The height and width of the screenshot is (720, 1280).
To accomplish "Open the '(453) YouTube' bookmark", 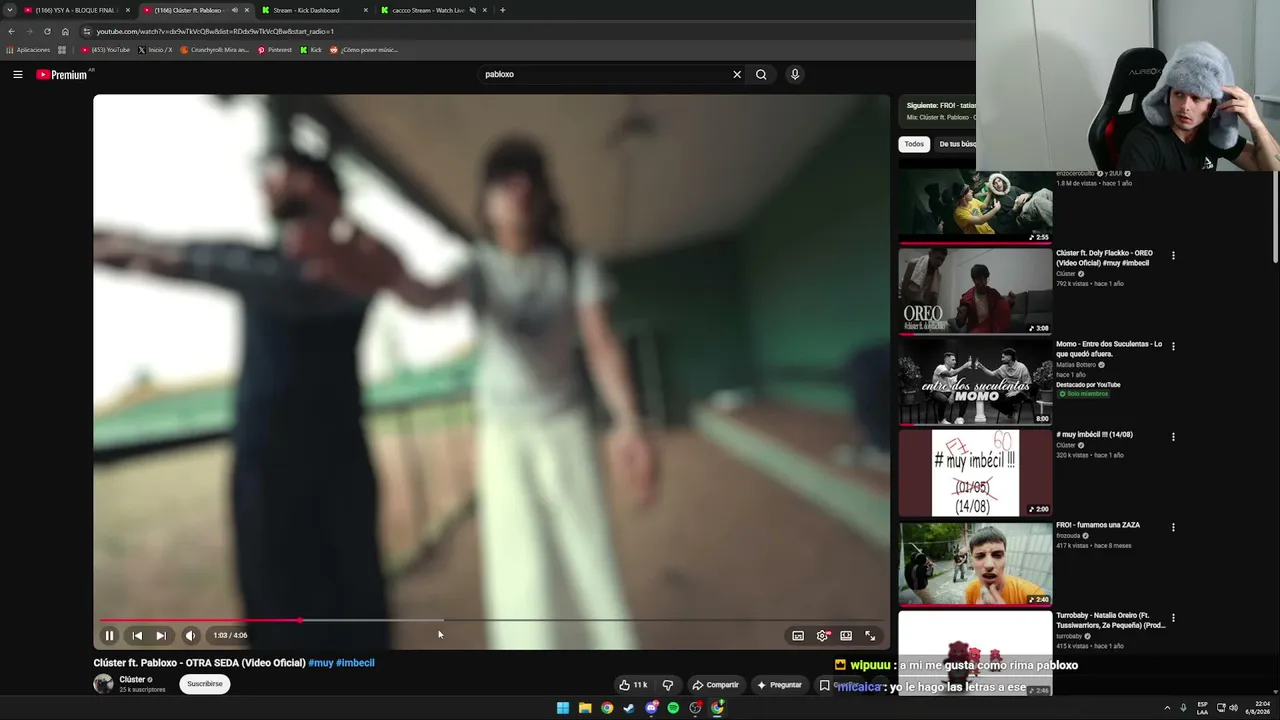I will point(106,50).
